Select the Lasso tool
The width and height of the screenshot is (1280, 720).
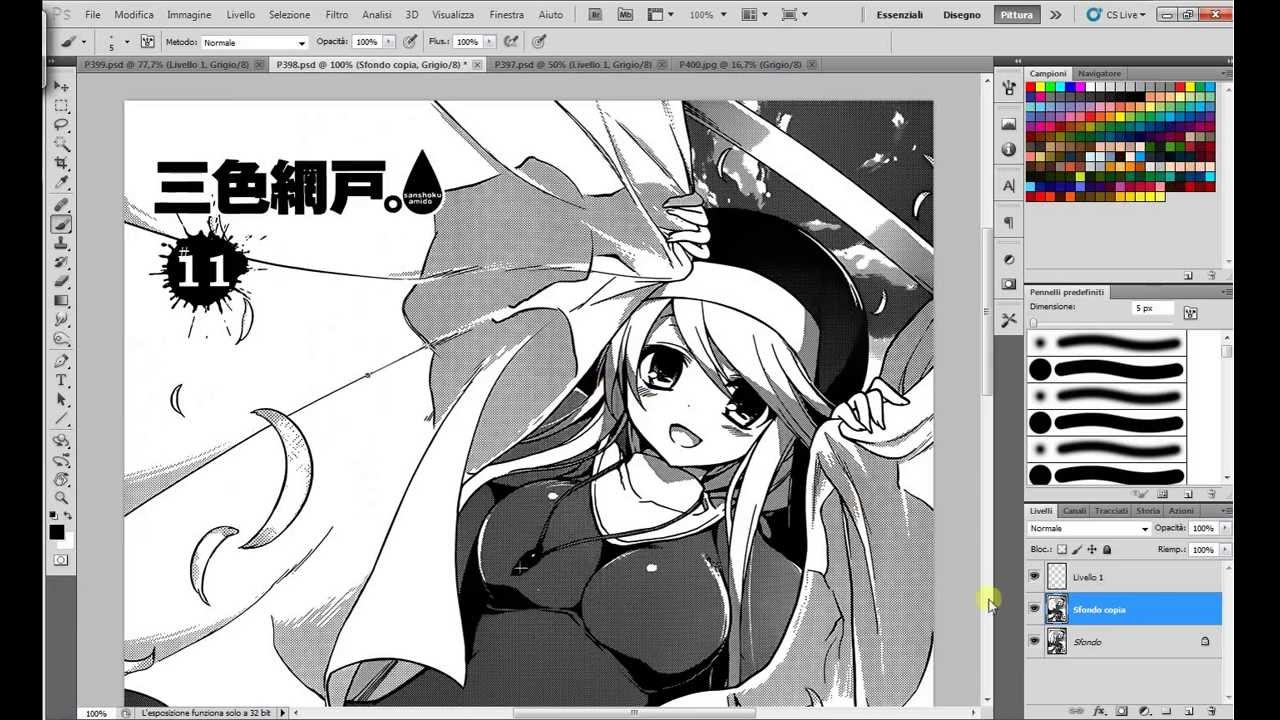61,125
